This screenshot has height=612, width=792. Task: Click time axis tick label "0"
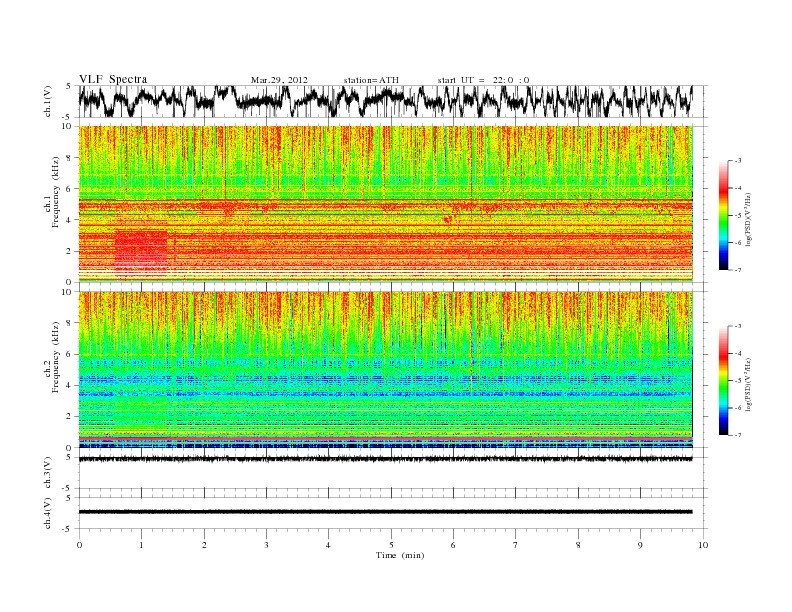79,545
